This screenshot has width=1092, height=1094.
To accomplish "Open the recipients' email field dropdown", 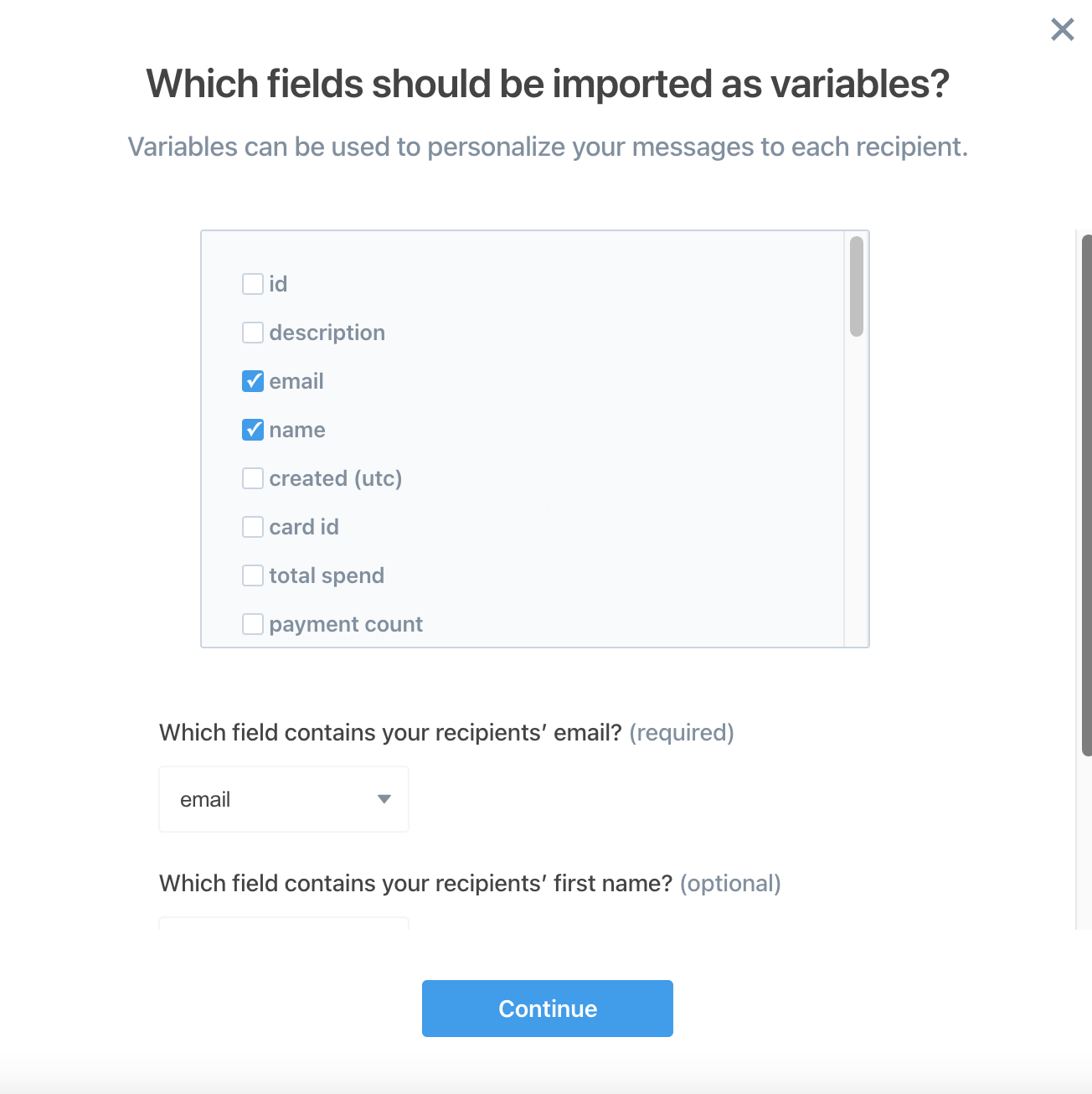I will coord(283,799).
